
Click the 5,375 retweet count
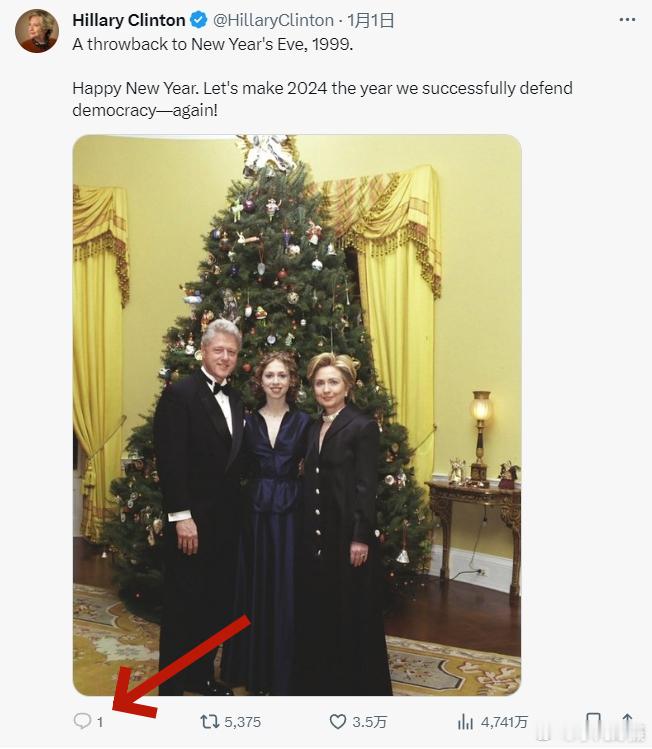tap(243, 722)
